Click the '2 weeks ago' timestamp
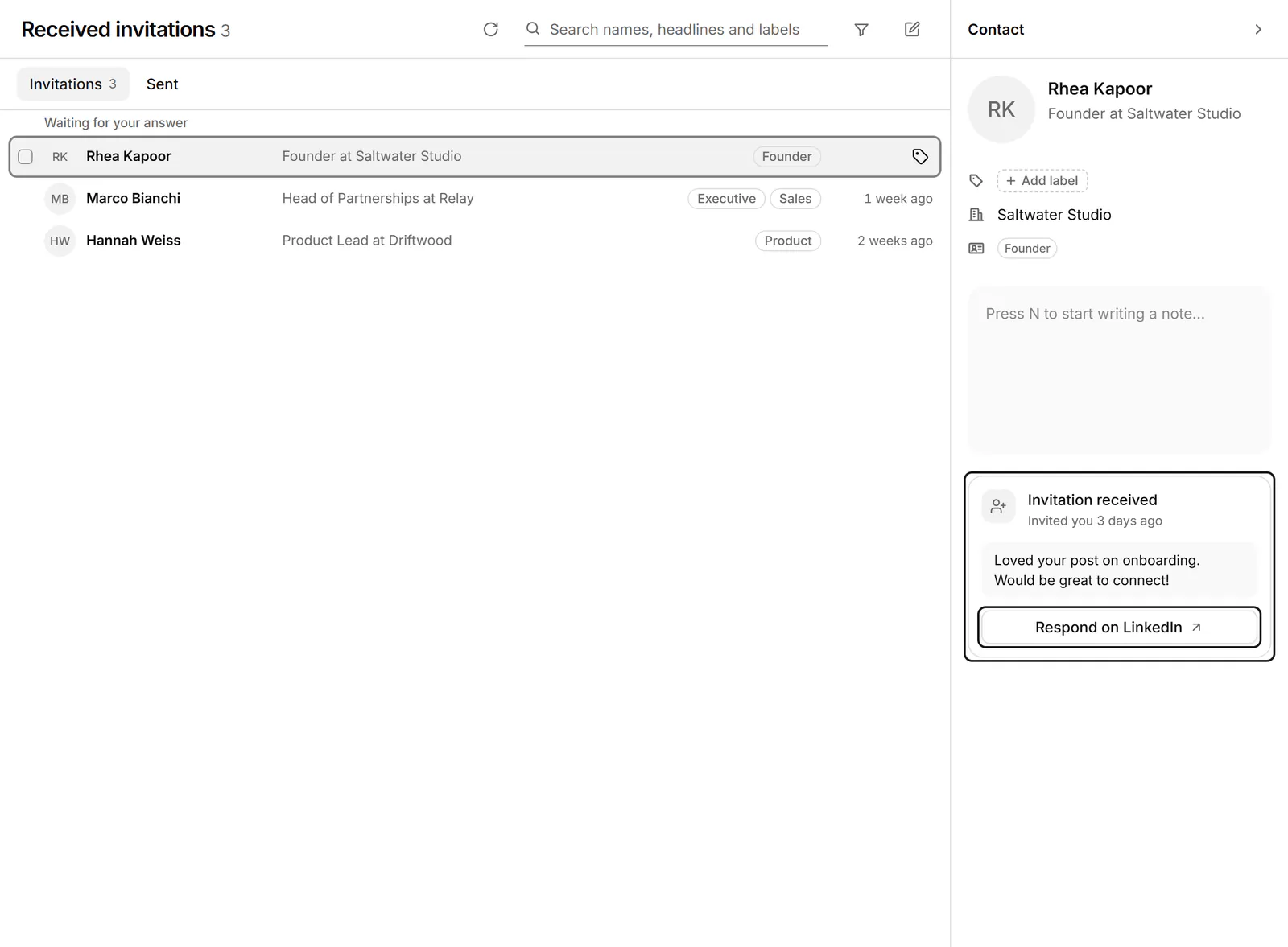The width and height of the screenshot is (1288, 947). [895, 241]
